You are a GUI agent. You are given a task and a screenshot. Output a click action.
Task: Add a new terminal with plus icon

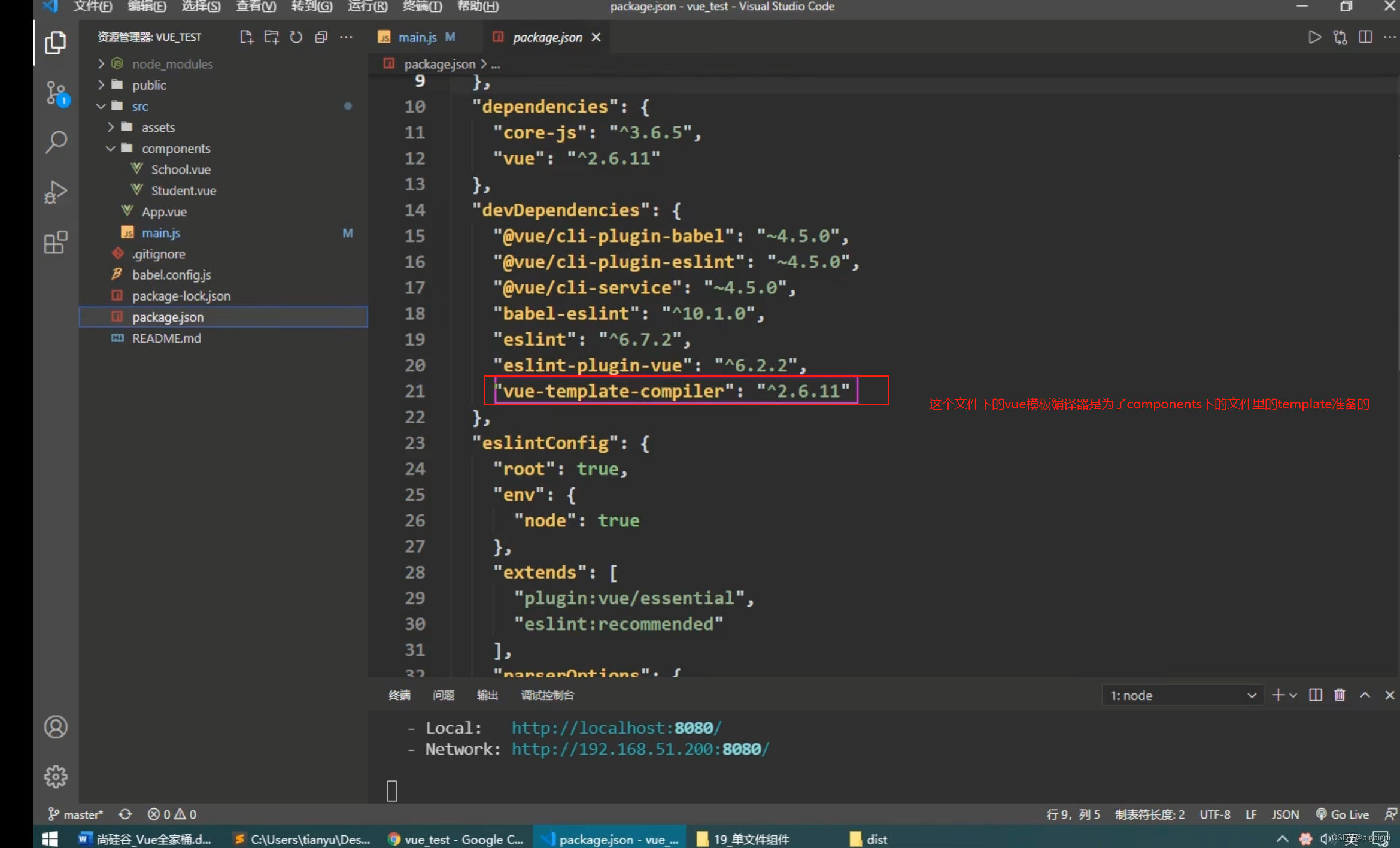1277,695
